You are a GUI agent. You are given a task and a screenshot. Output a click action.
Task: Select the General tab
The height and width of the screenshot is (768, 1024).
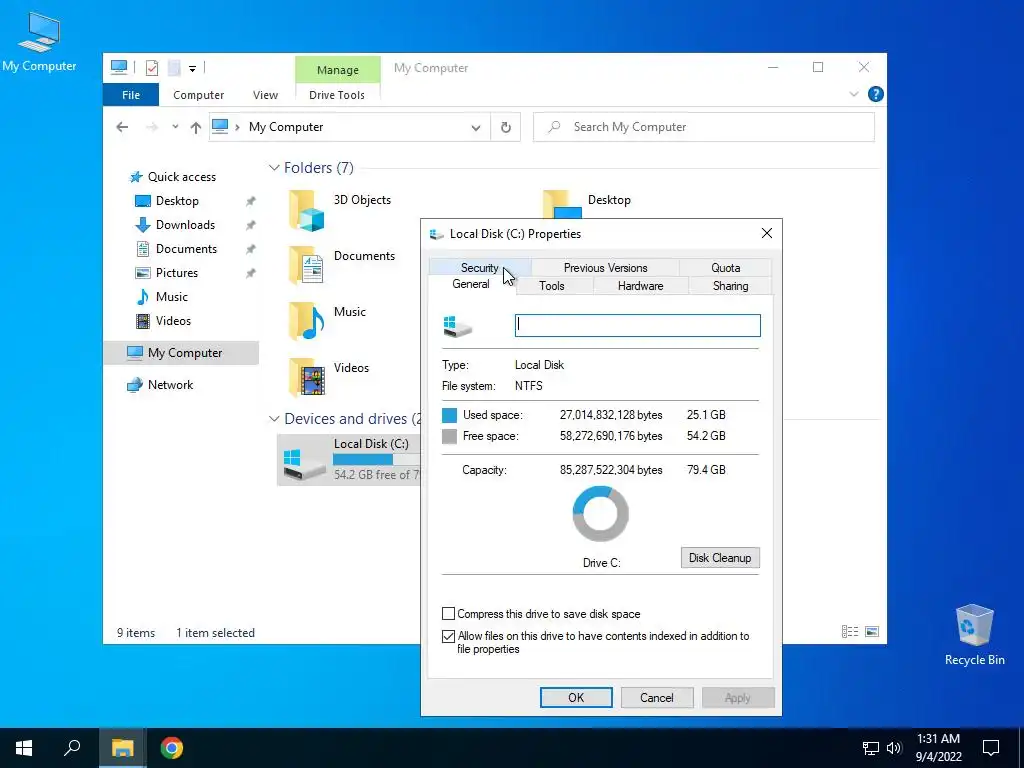(471, 284)
